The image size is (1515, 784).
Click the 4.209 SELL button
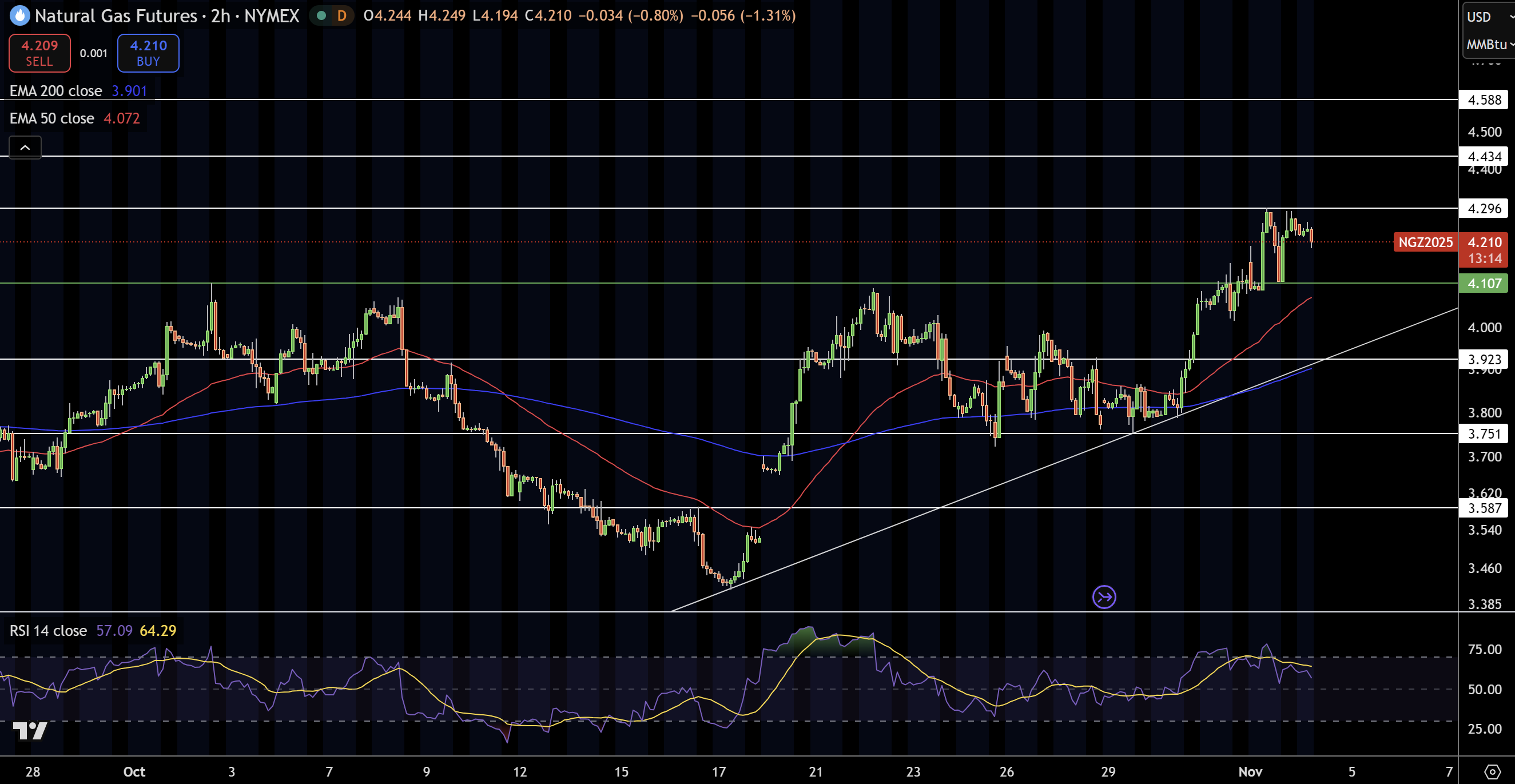tap(39, 53)
